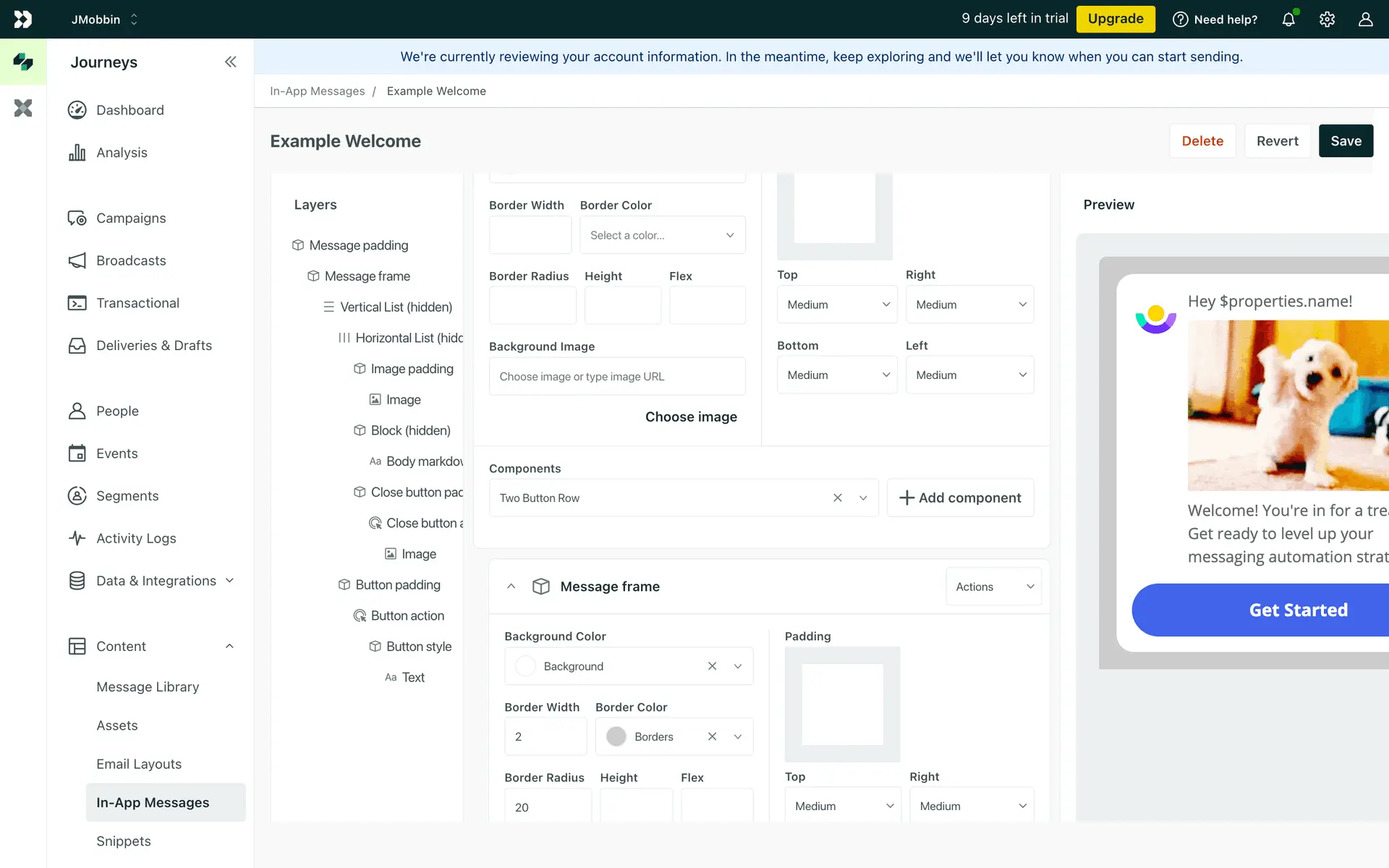
Task: Collapse the Journeys sidebar with double-chevron
Action: pos(230,62)
